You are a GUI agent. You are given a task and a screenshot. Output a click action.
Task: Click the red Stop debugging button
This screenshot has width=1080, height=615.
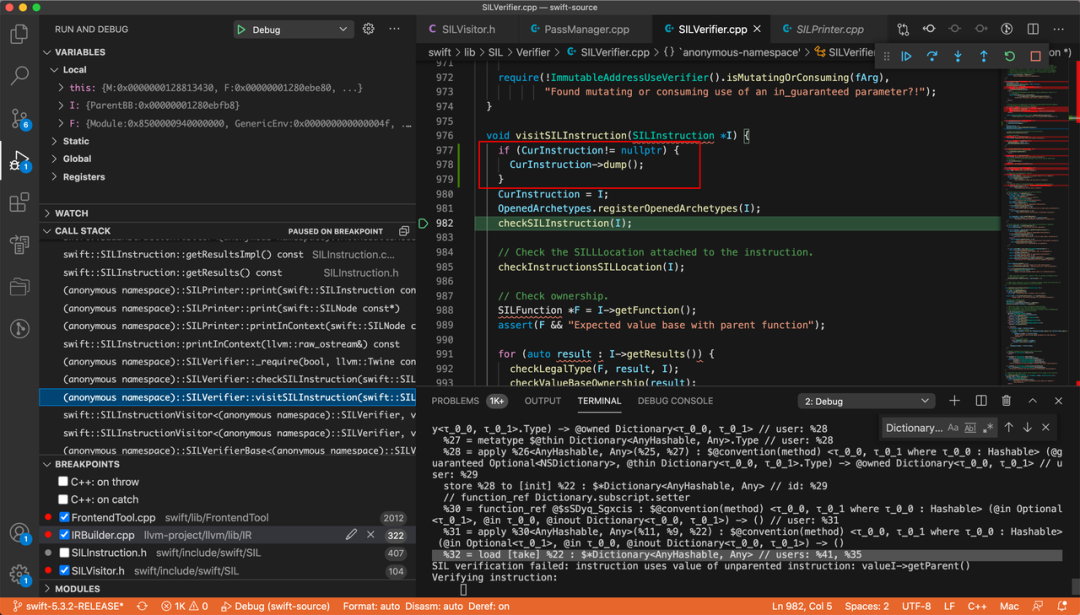pyautogui.click(x=1035, y=56)
